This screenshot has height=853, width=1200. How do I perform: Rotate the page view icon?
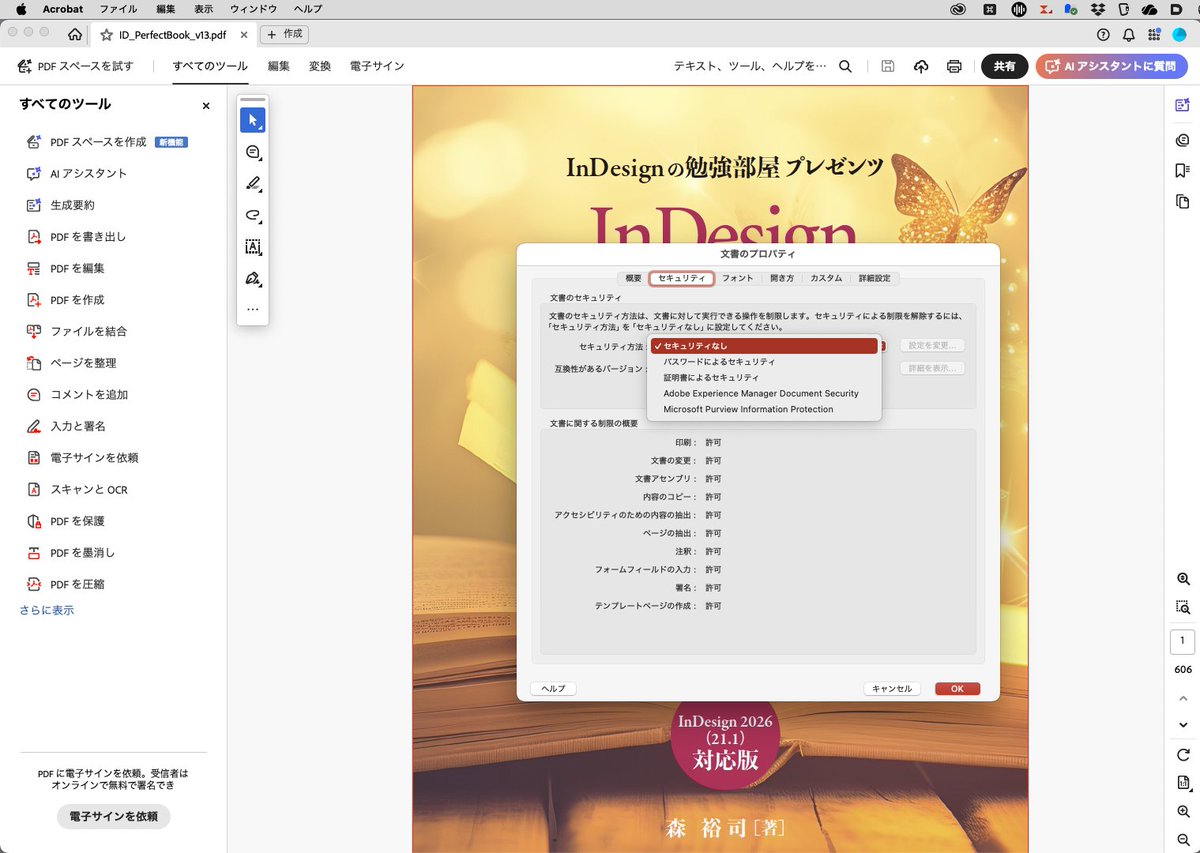1183,755
